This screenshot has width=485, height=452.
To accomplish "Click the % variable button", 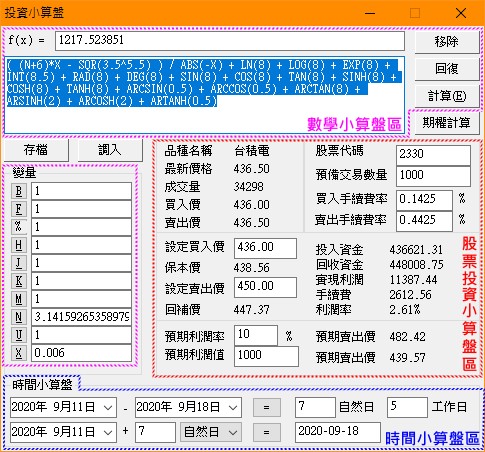I will 19,227.
